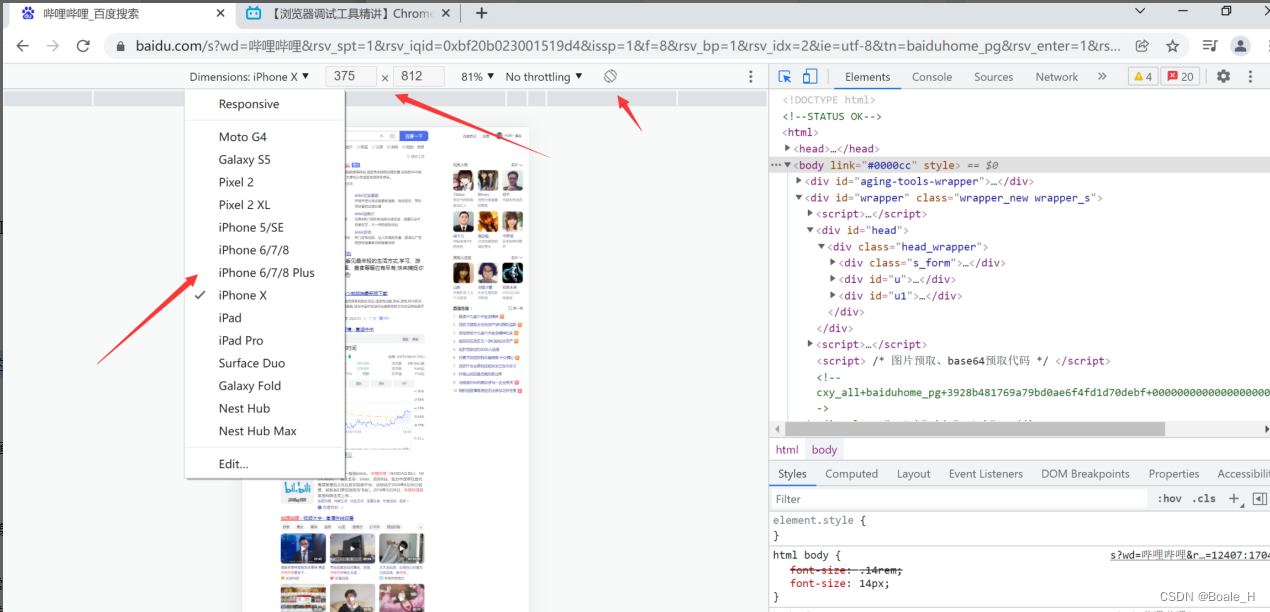Screen dimensions: 1270x612
Task: Switch to the Console tab
Action: pos(932,77)
